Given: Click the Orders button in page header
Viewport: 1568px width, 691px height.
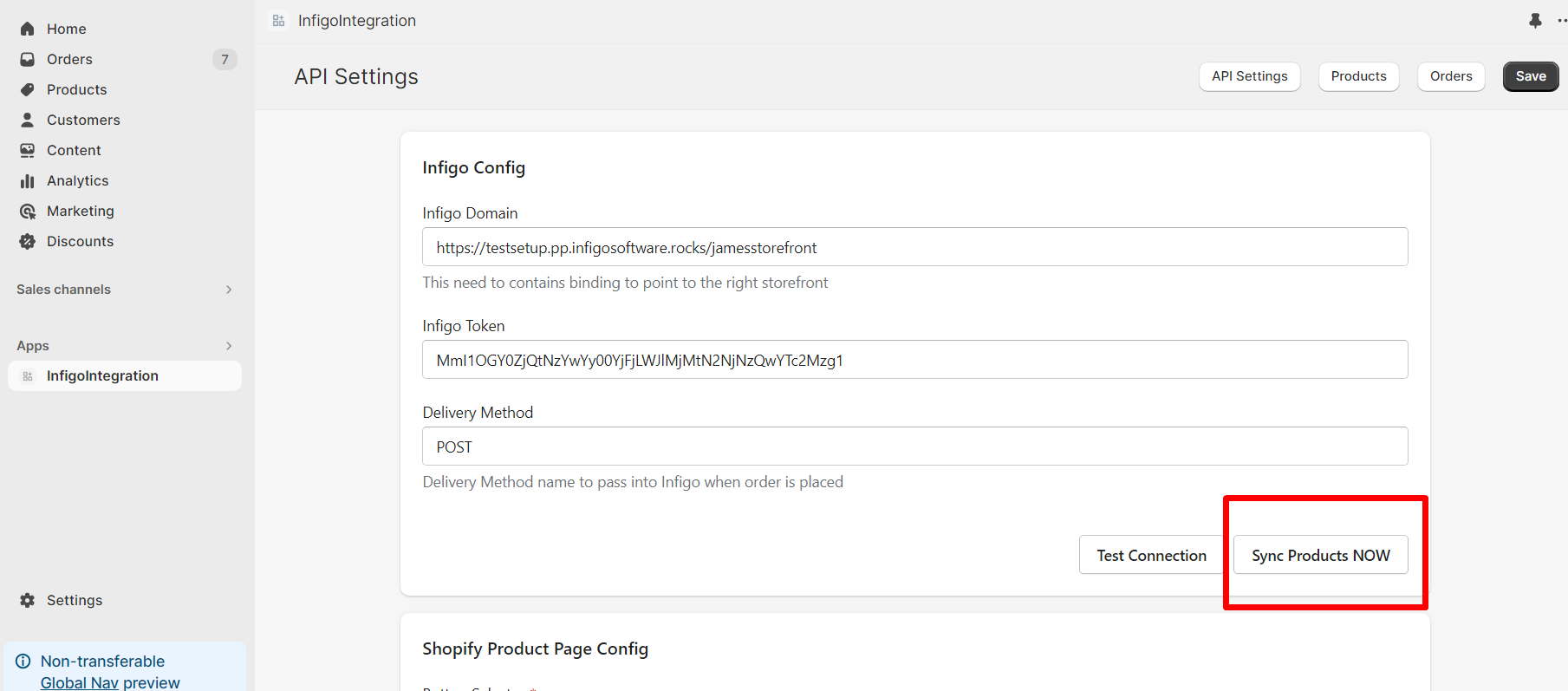Looking at the screenshot, I should 1451,76.
